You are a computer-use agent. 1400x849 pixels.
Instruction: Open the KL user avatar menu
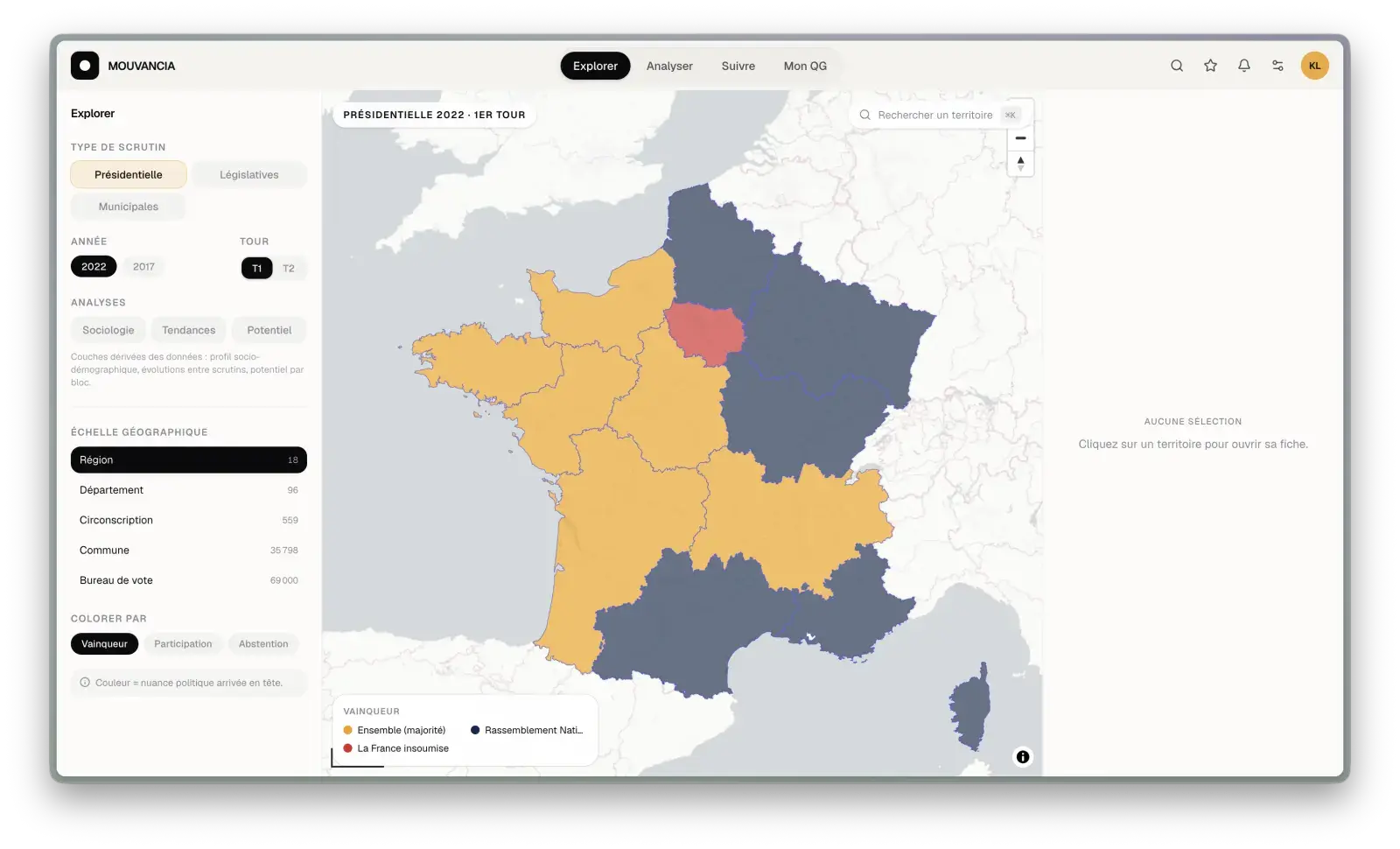tap(1314, 66)
